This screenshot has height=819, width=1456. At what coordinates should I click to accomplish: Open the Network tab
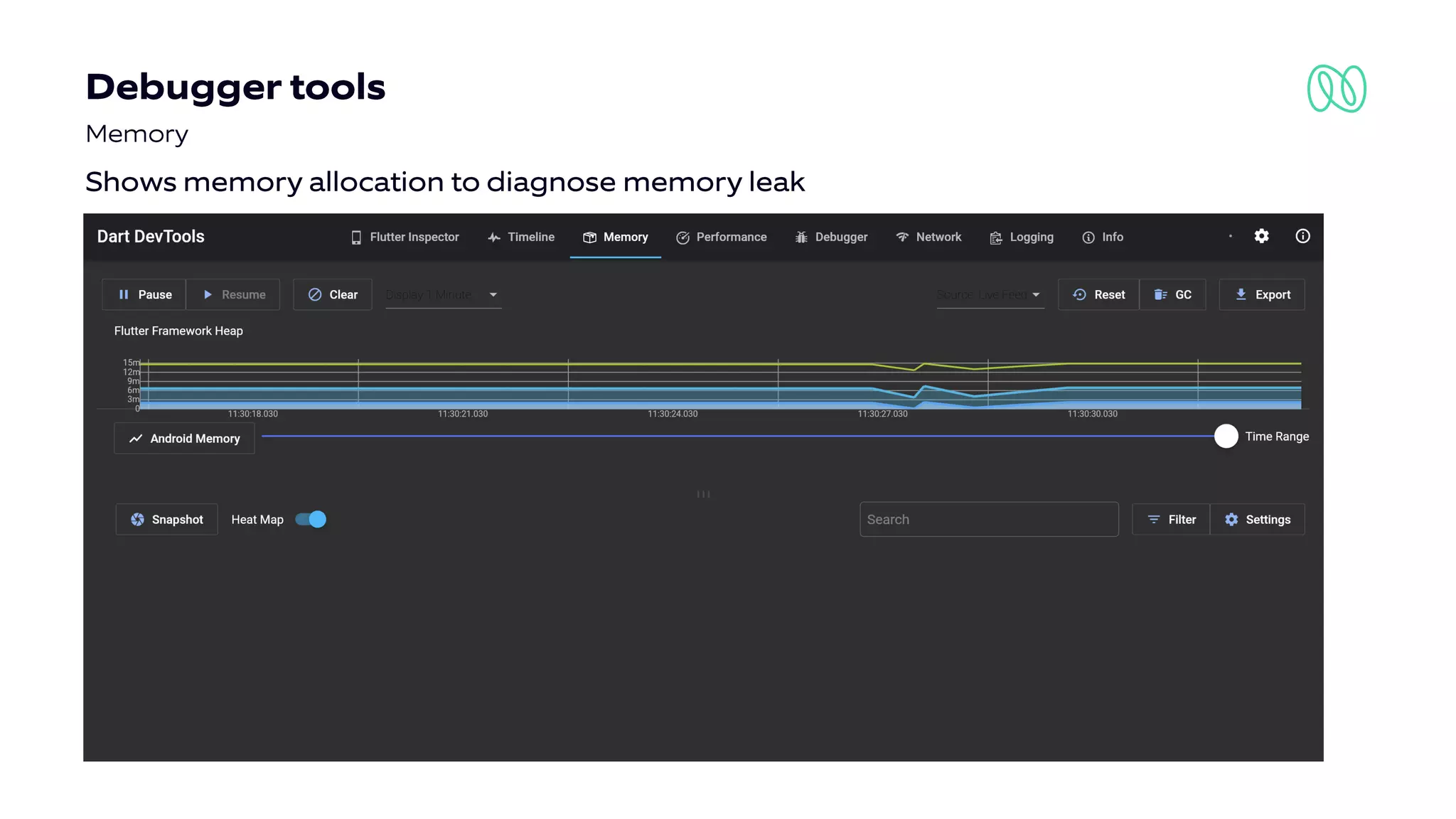928,237
